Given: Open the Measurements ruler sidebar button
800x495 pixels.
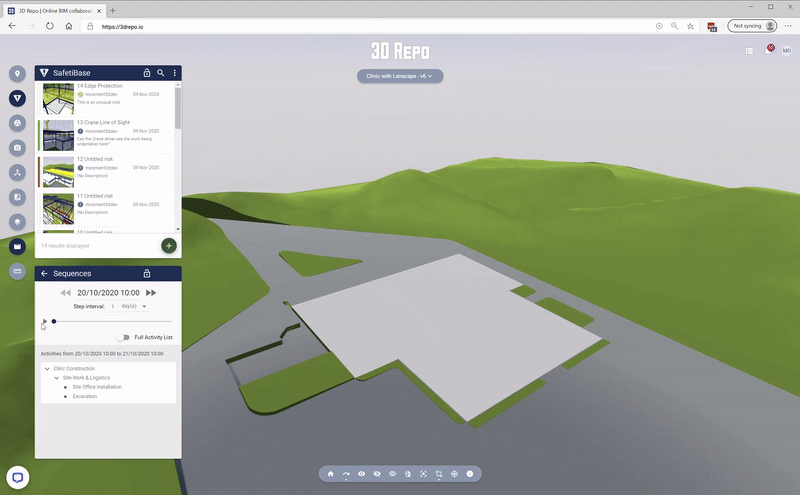Looking at the screenshot, I should coord(17,271).
